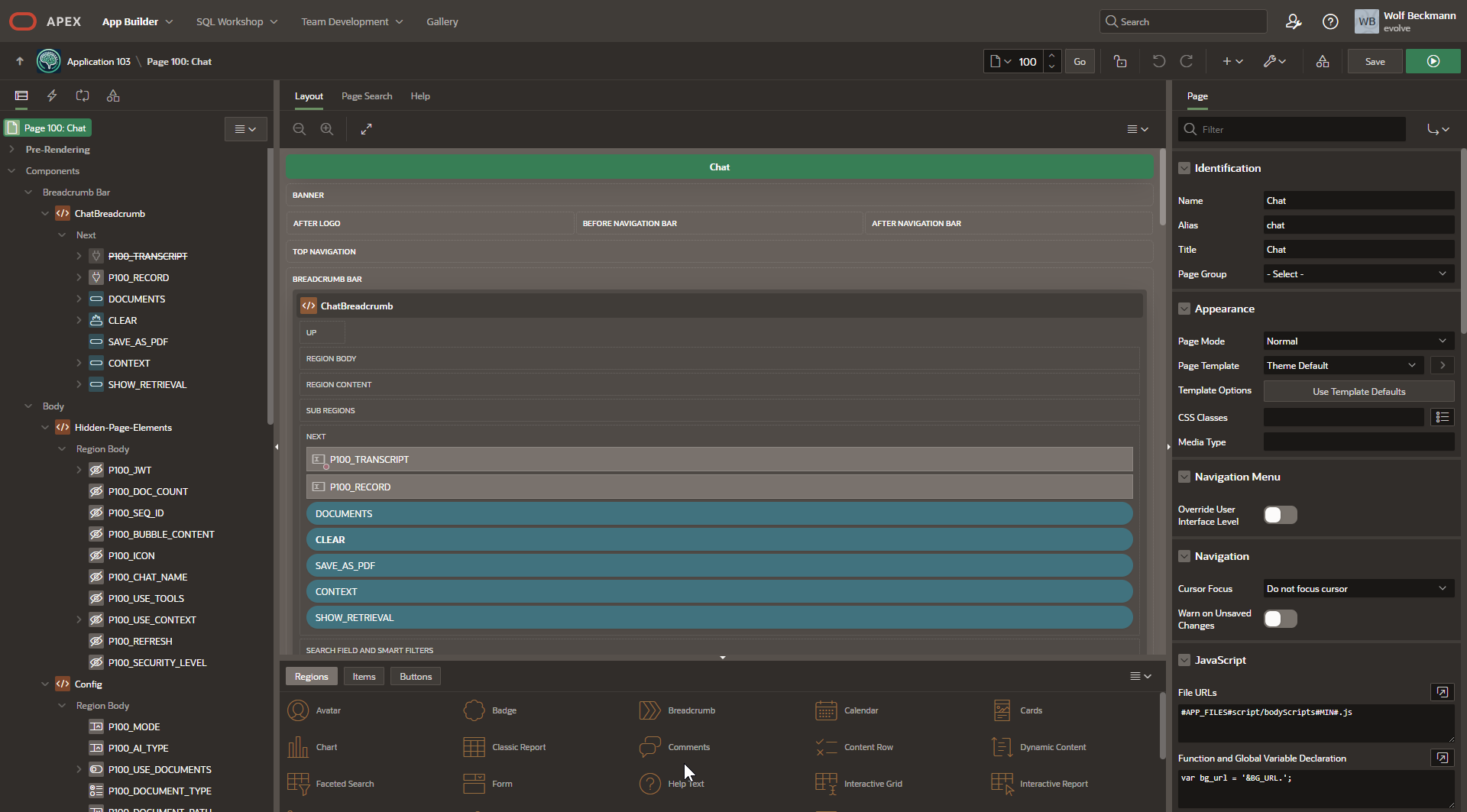This screenshot has width=1467, height=812.
Task: Expand the layout view to full screen
Action: pos(367,130)
